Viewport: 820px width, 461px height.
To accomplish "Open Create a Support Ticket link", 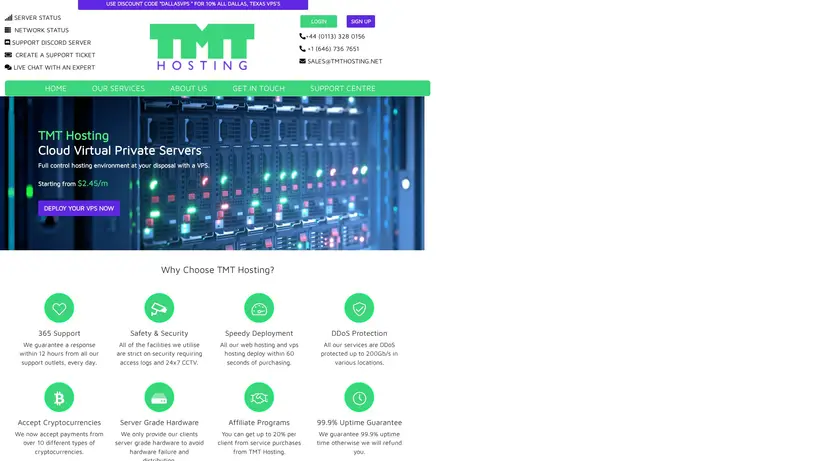I will [55, 55].
